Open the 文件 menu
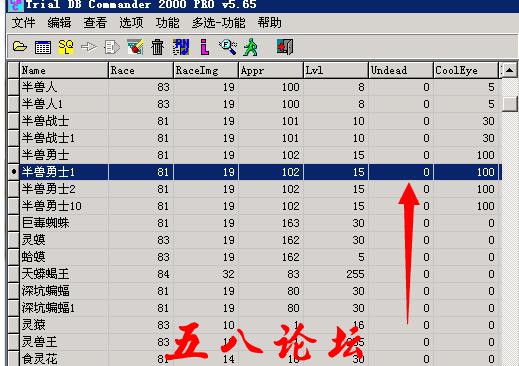 (x=23, y=23)
